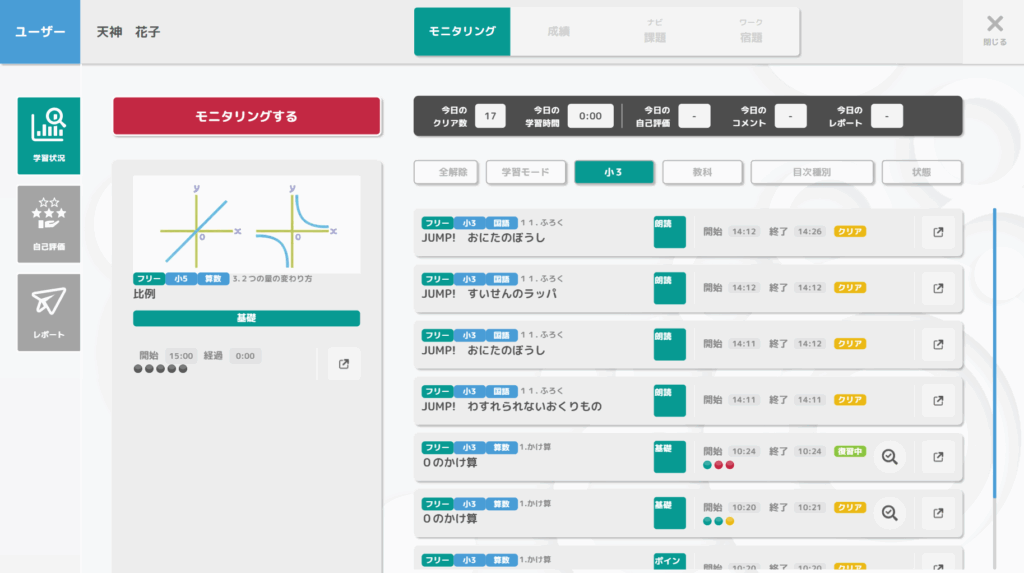The width and height of the screenshot is (1024, 573).
Task: Click the red モニタリングする button
Action: click(x=246, y=116)
